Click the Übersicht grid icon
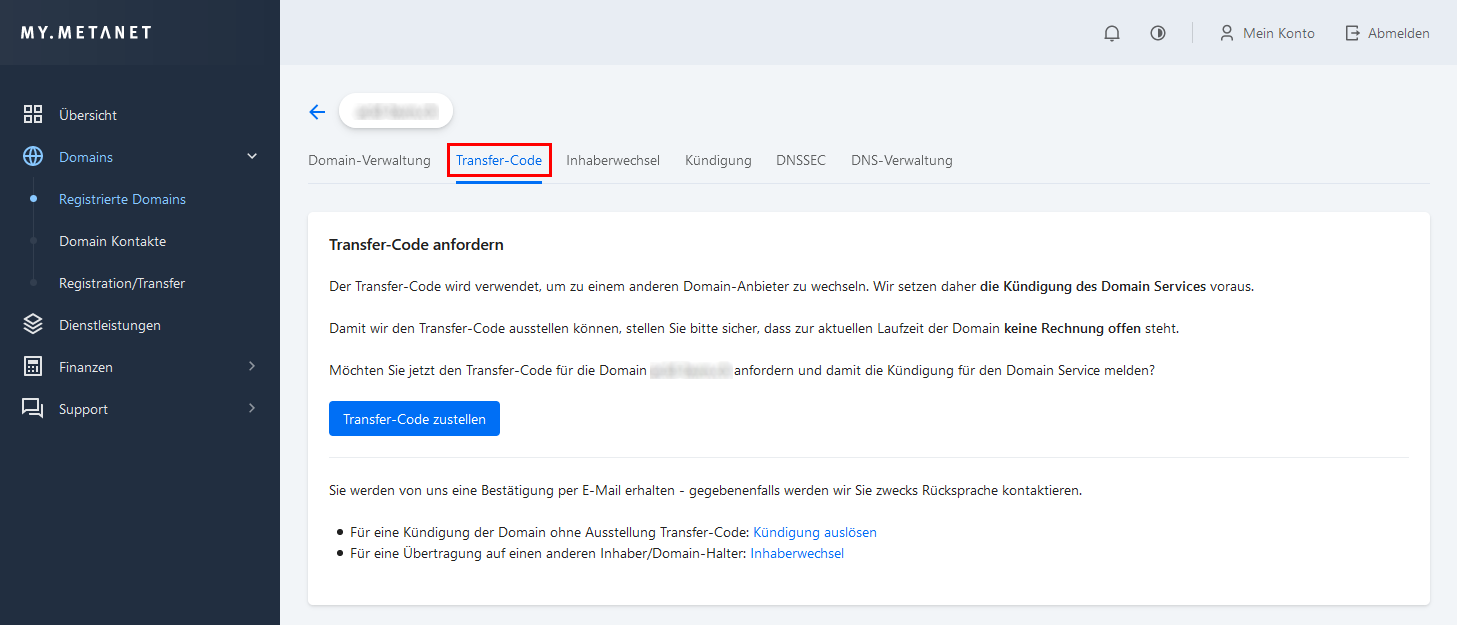Screen dimensions: 1457x625 [33, 114]
